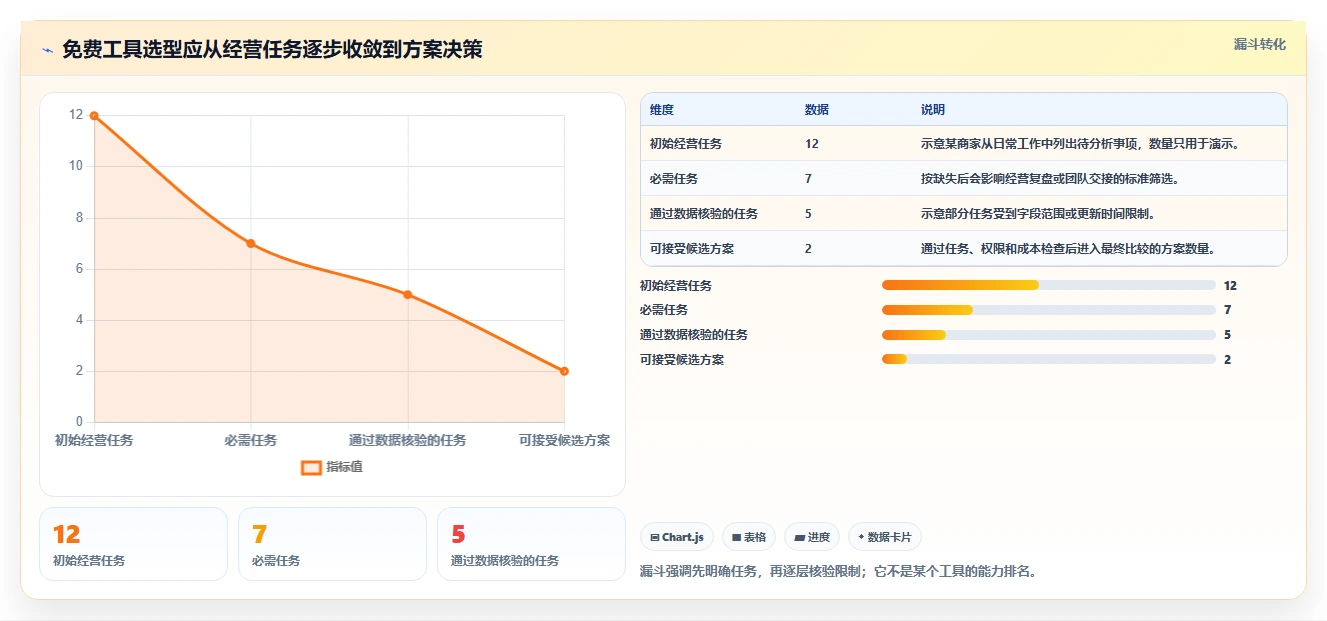Click the 通过数据核验的任务 label in the progress list

694,335
